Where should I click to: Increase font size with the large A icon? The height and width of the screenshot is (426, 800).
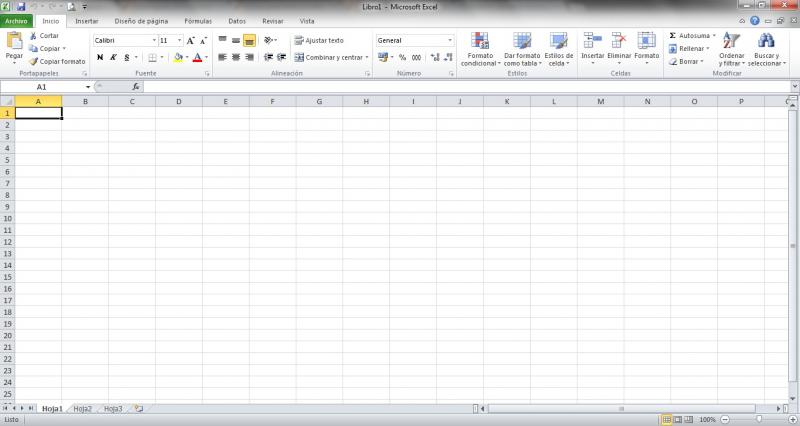pos(191,40)
